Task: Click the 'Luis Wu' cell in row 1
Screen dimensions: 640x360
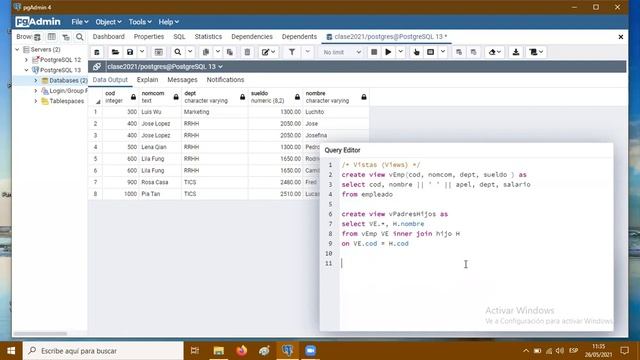Action: 160,112
